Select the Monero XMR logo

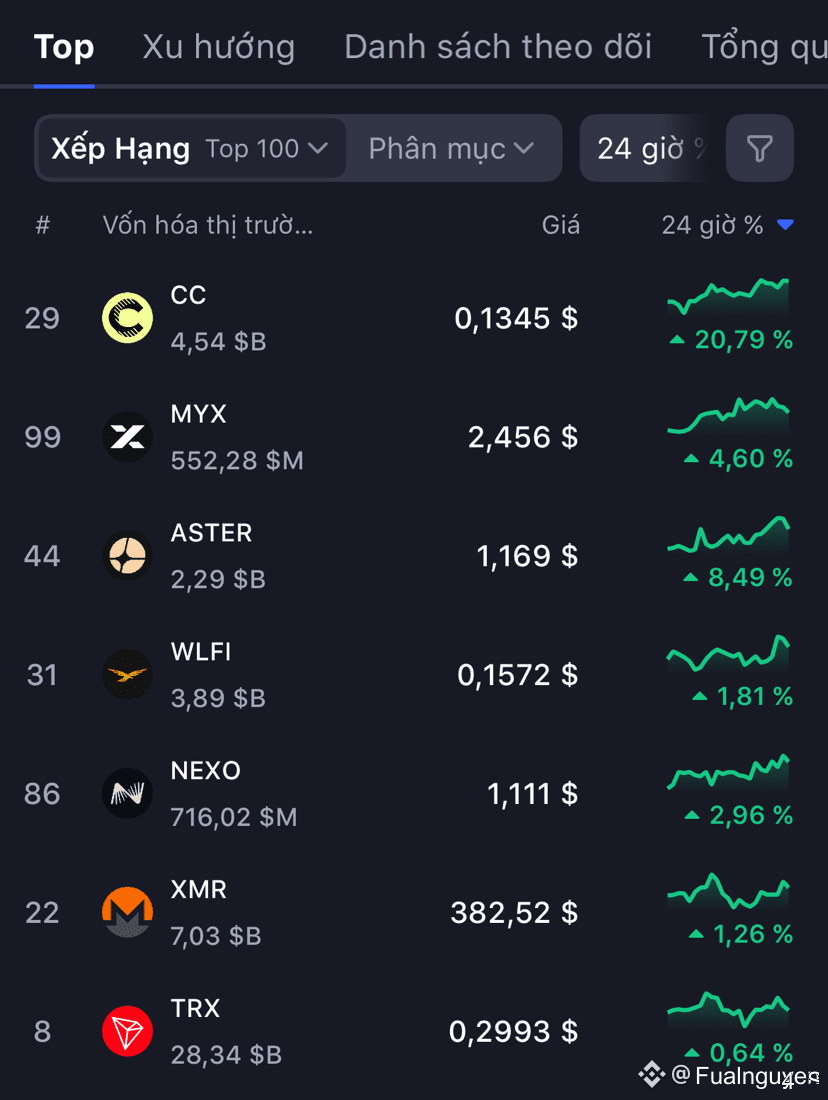tap(127, 912)
